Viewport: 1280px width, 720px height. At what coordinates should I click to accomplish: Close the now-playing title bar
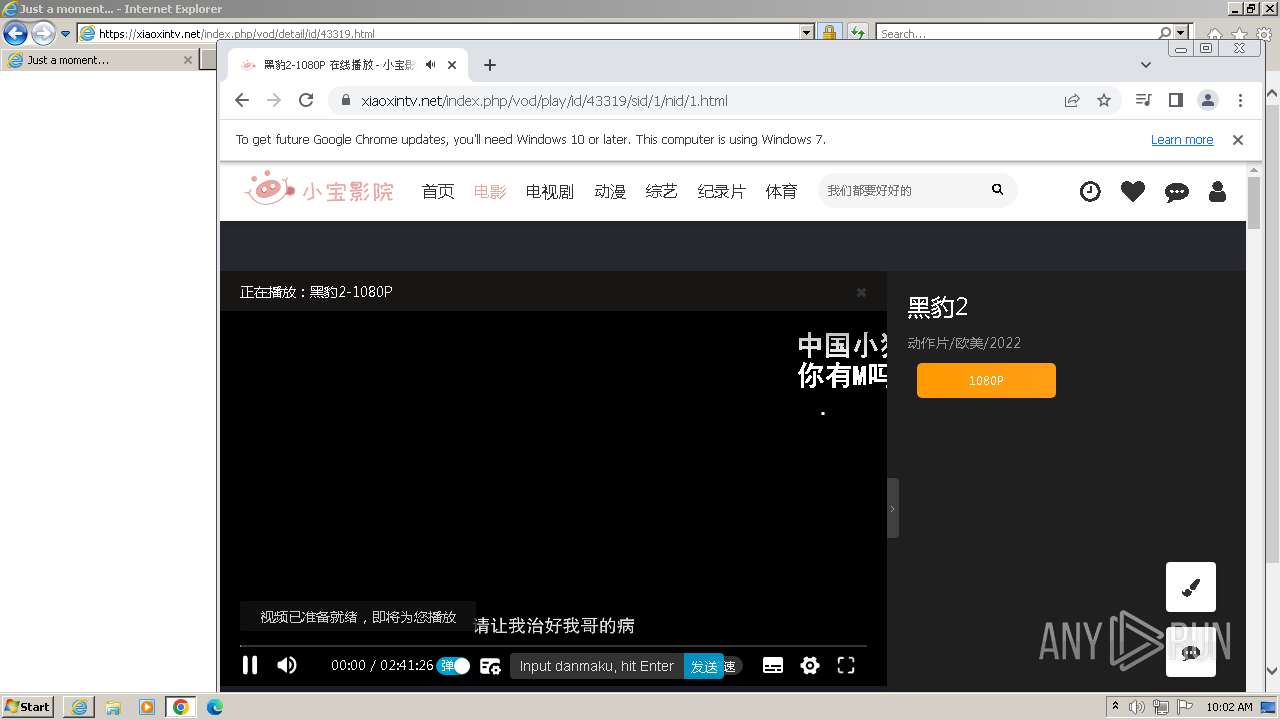[861, 292]
